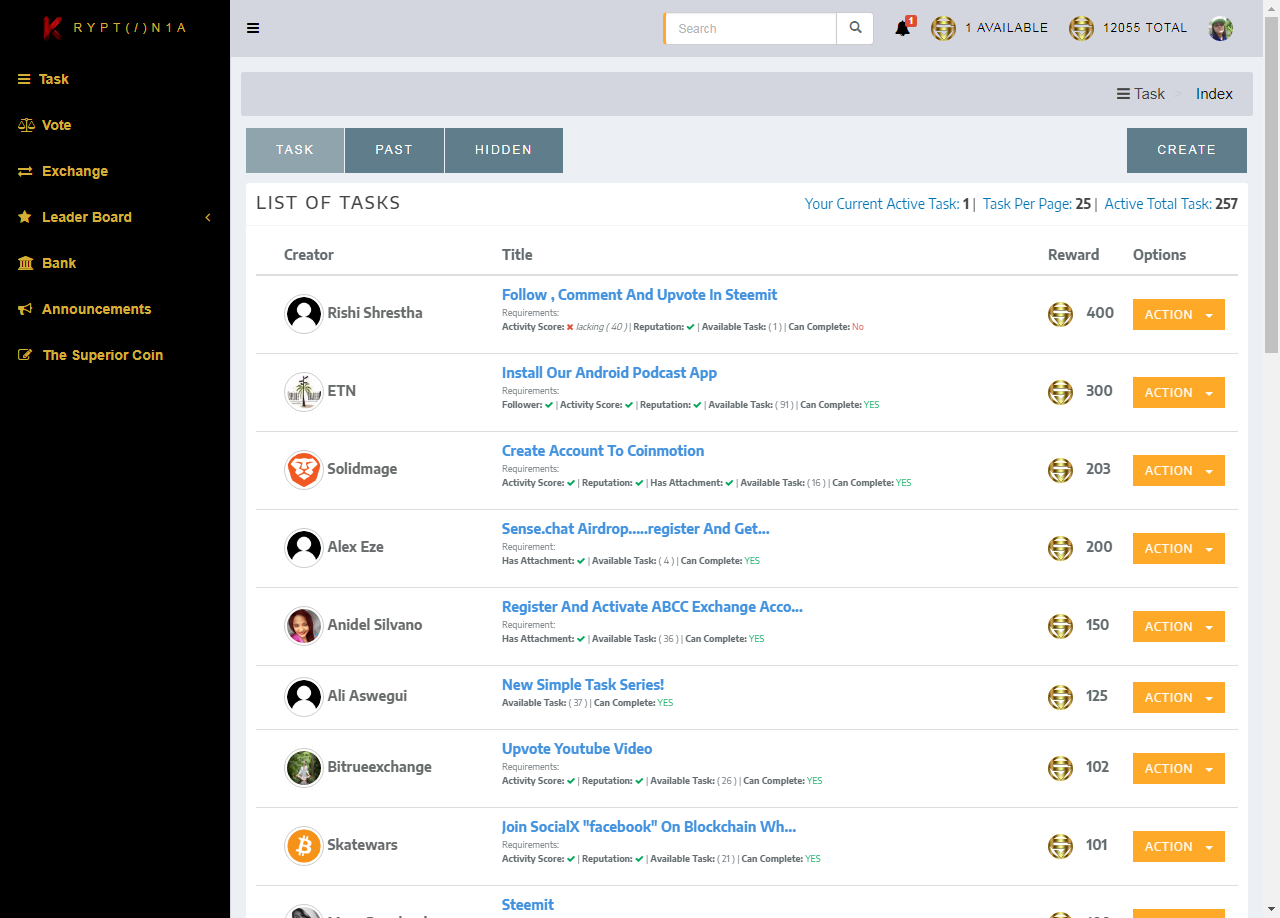
Task: Click Solidmage's lion avatar
Action: 304,470
